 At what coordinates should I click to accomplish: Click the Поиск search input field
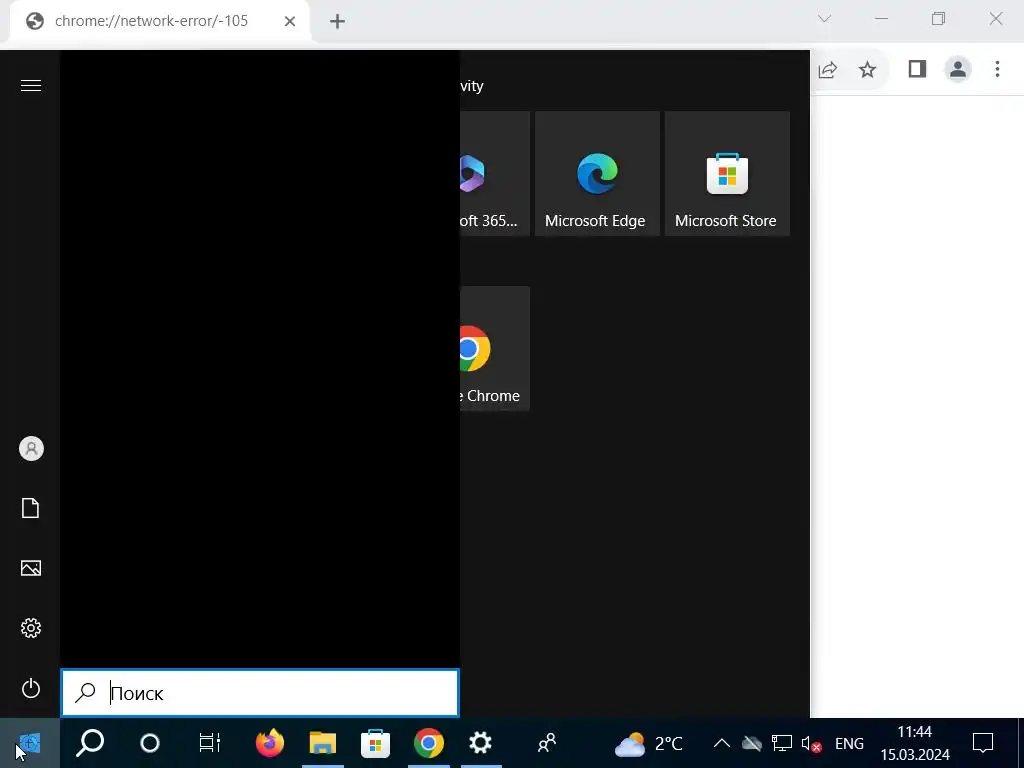click(260, 693)
